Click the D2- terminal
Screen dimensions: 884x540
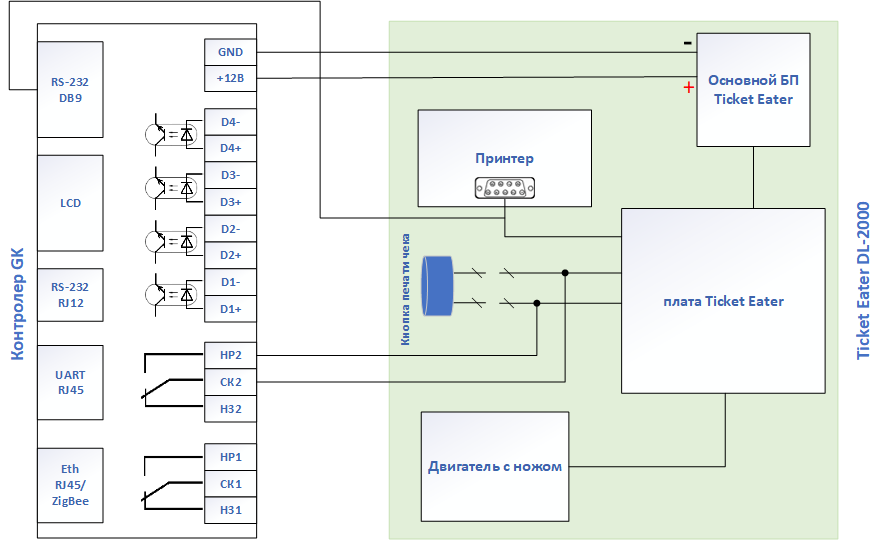pyautogui.click(x=230, y=229)
